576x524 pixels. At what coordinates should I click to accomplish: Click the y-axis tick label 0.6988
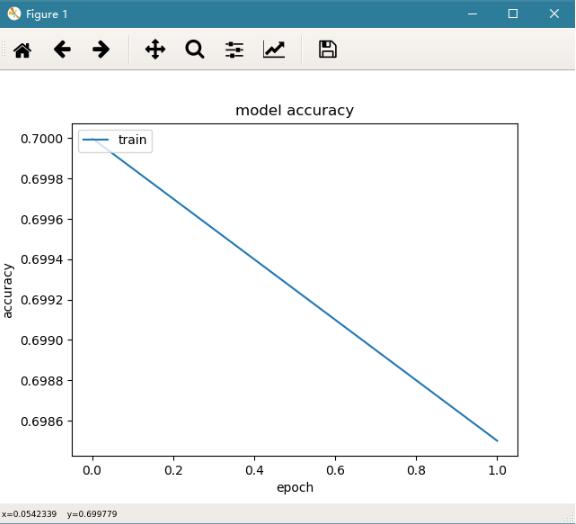(x=42, y=381)
